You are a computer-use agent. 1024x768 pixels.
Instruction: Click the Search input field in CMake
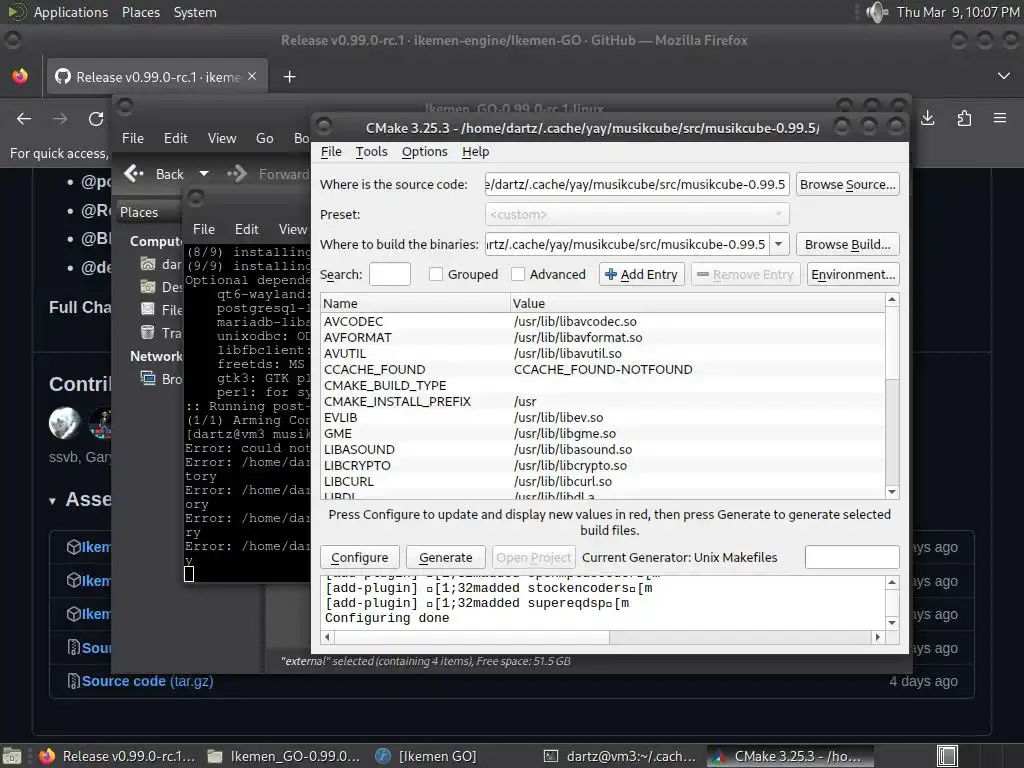click(390, 274)
